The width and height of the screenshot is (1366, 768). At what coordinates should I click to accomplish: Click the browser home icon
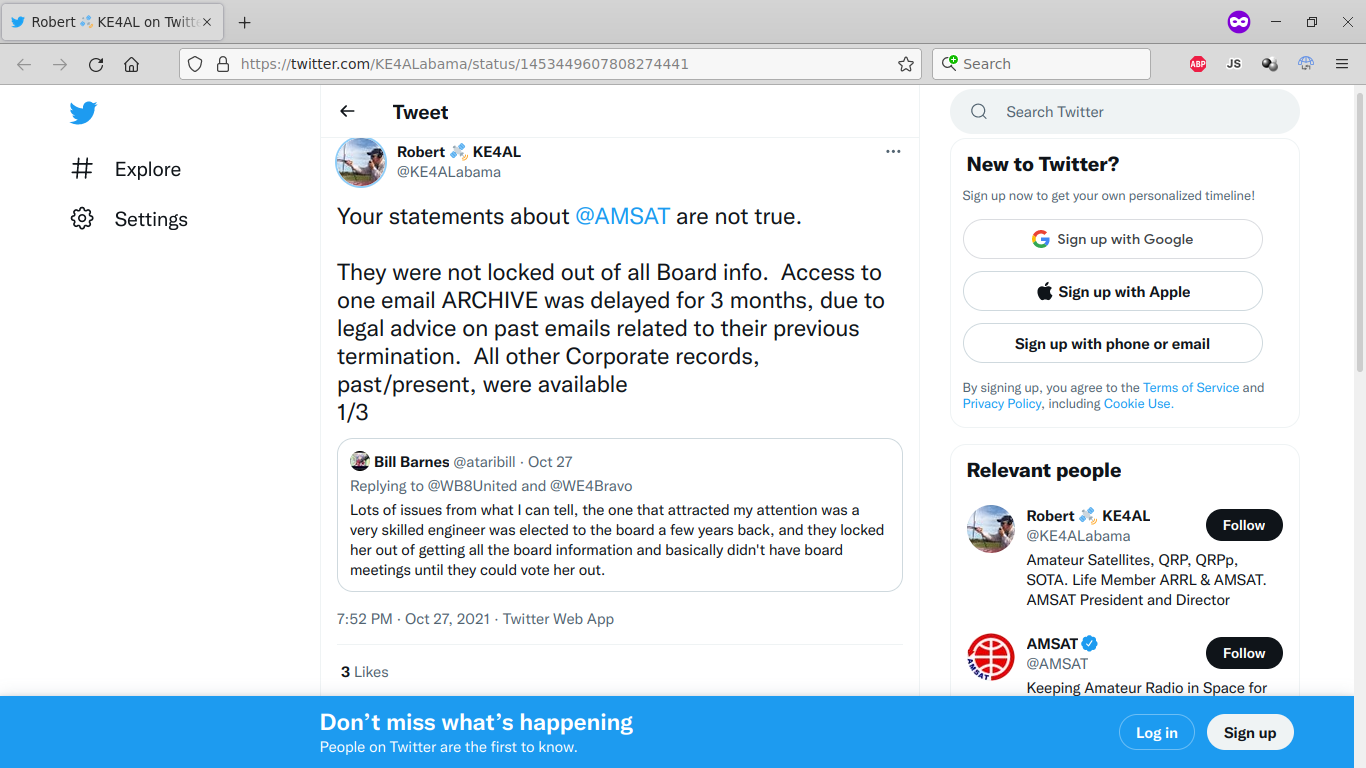(x=131, y=64)
